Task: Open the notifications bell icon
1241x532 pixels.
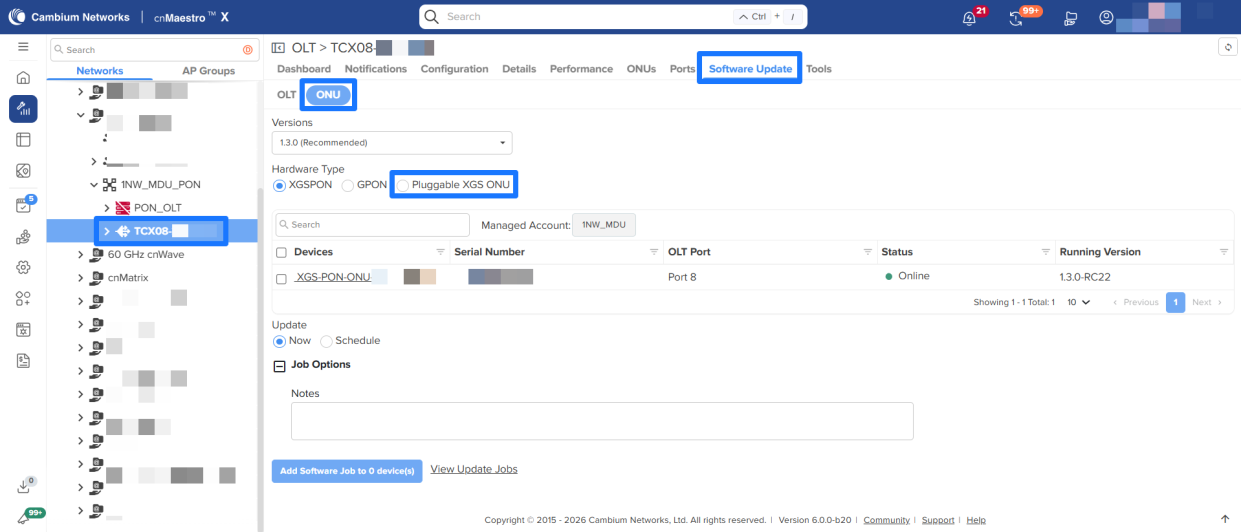Action: (969, 18)
